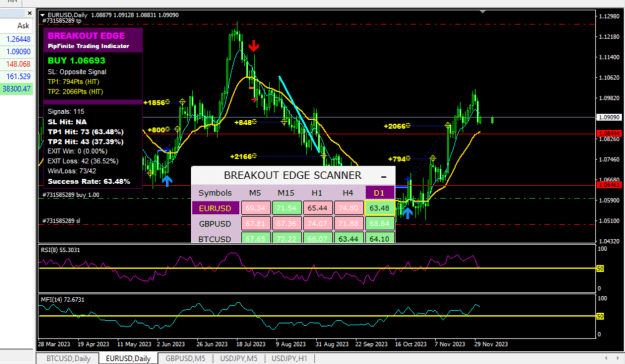
Task: Select the BTCUSD symbol in scanner
Action: pos(215,238)
